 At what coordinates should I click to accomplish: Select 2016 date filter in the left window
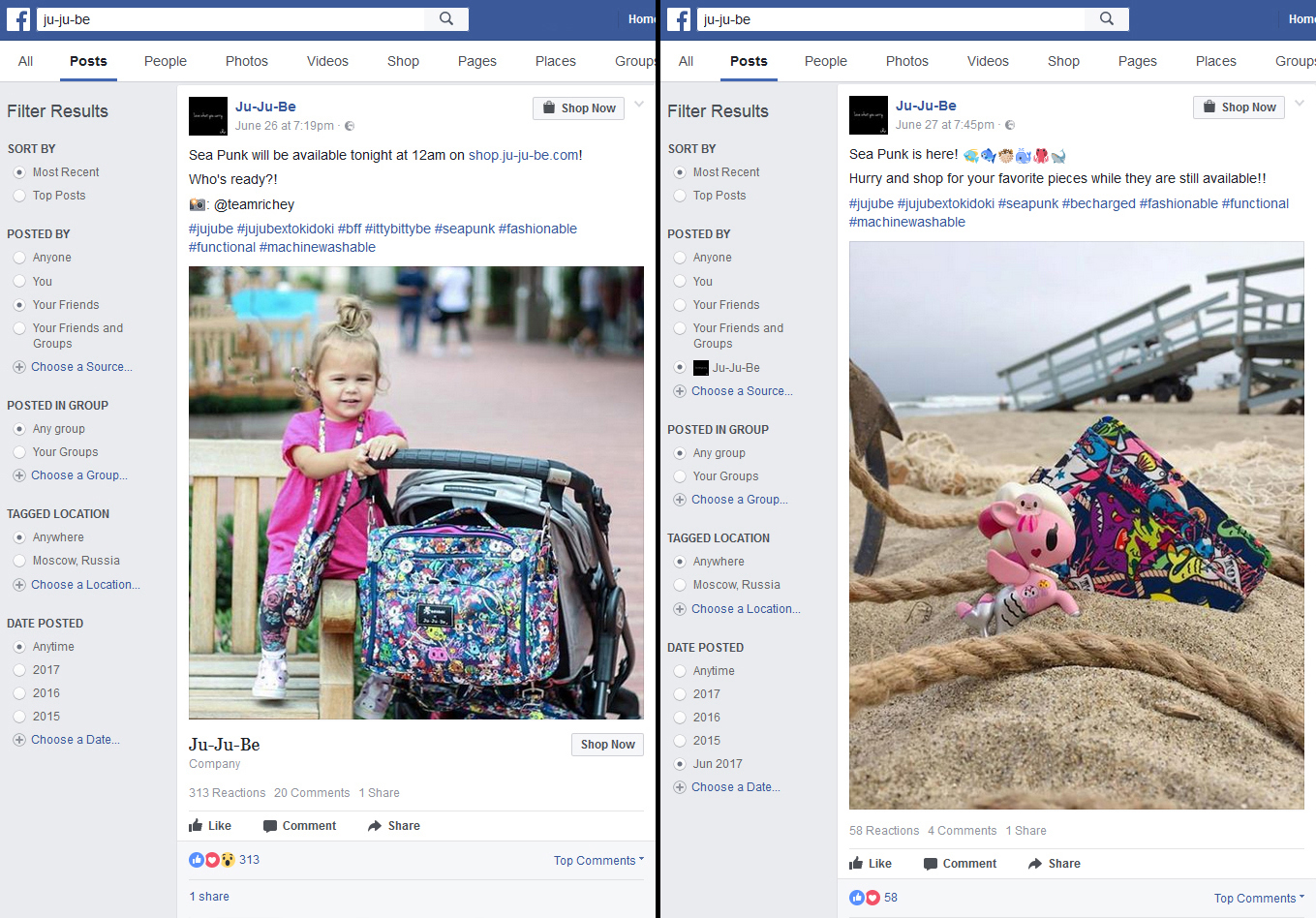19,693
